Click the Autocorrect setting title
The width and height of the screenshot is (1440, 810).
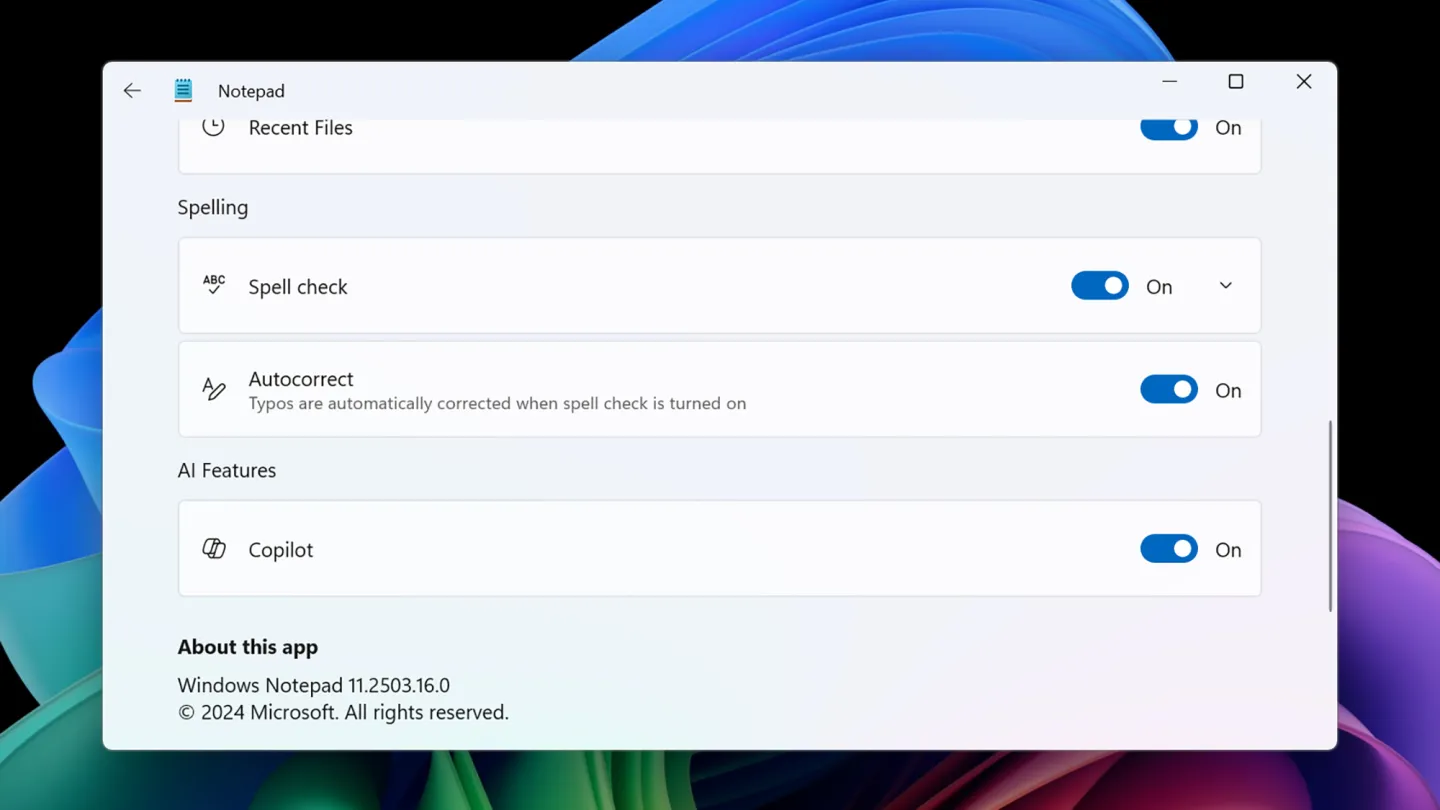[x=301, y=379]
